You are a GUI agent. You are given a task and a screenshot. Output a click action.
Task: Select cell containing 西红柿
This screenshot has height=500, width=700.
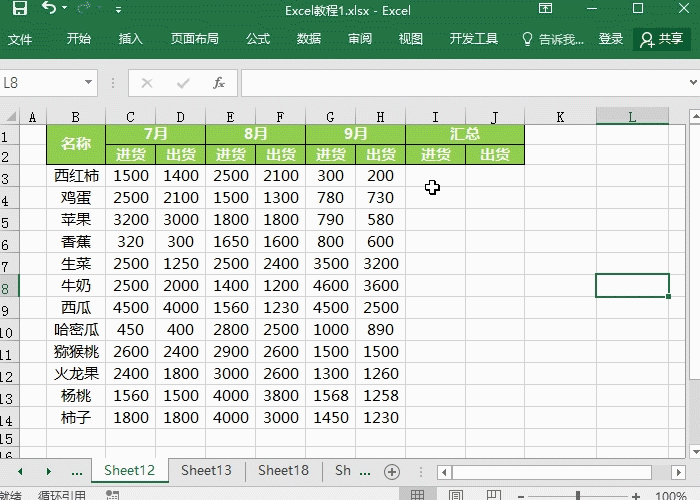pos(76,176)
